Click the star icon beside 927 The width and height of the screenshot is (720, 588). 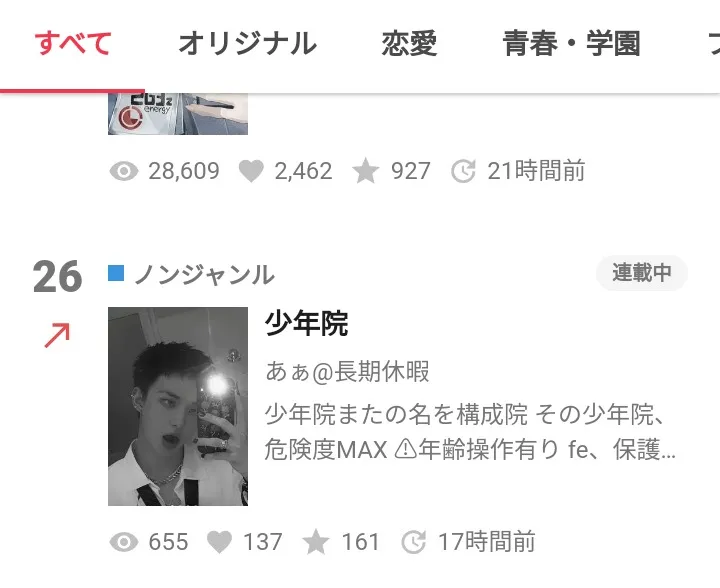(x=366, y=171)
